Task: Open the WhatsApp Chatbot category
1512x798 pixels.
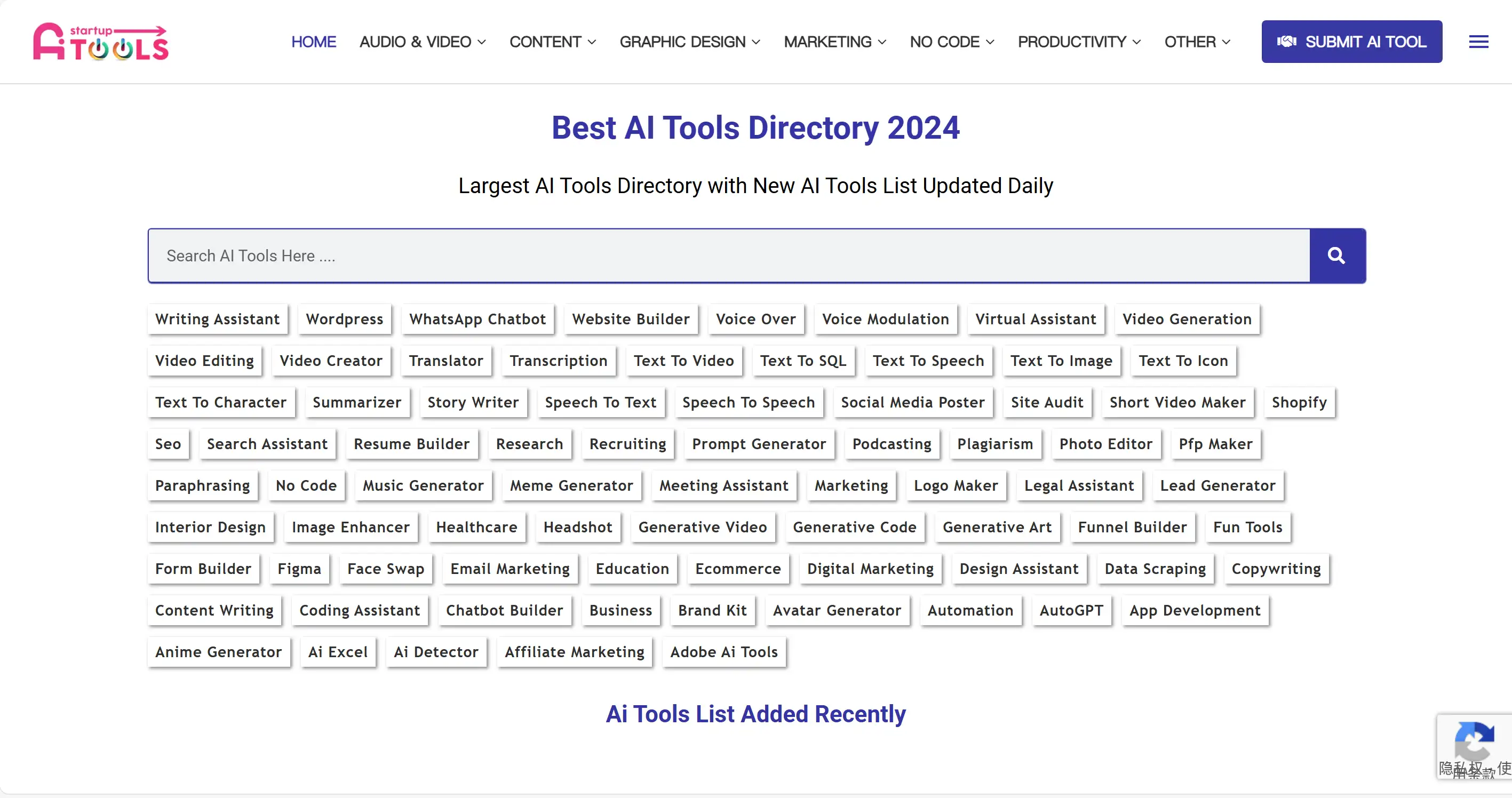Action: pos(478,319)
